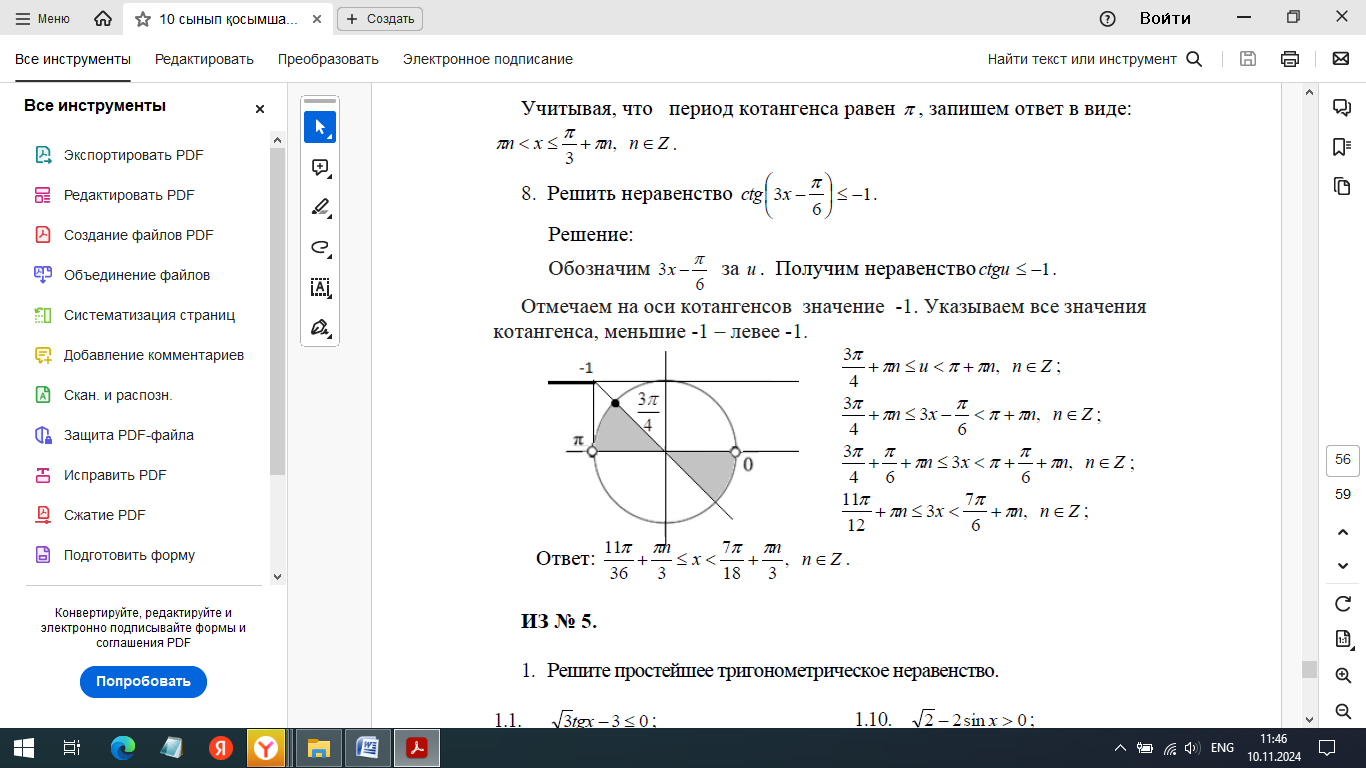Screen dimensions: 1366x768
Task: Choose the Select arrow tool
Action: point(320,127)
